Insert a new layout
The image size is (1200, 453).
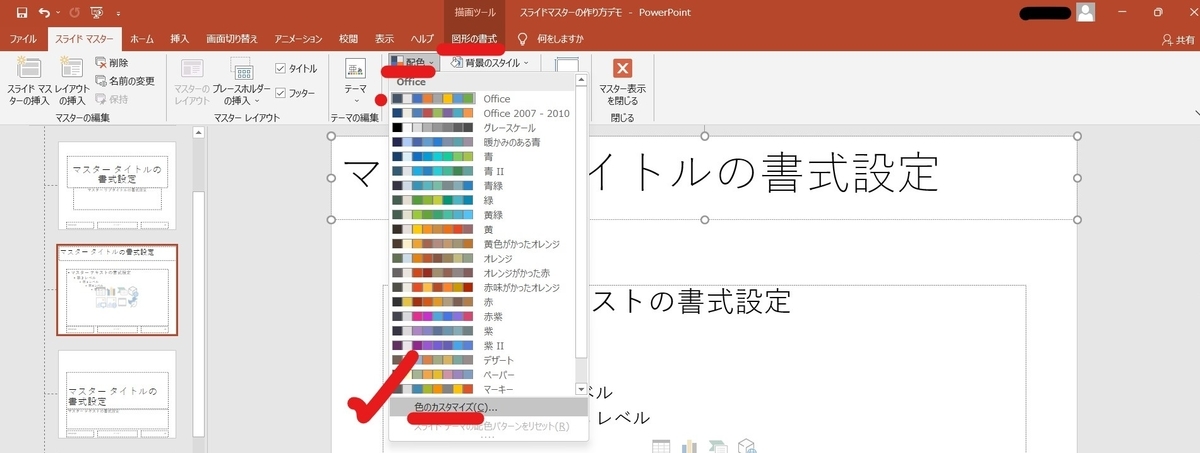tap(71, 83)
